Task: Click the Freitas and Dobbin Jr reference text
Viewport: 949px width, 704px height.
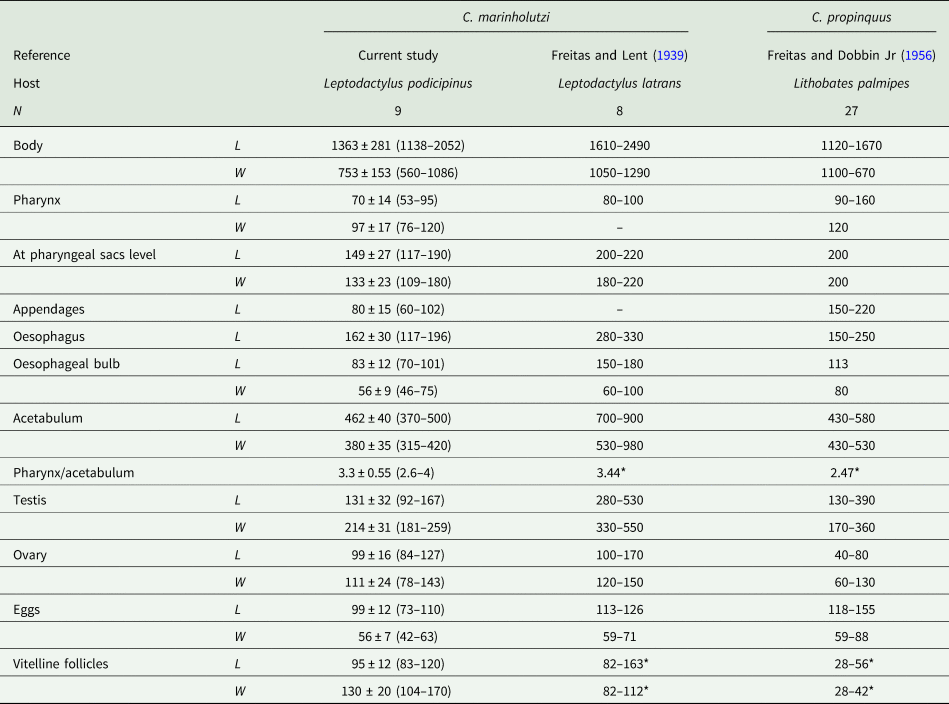Action: 829,56
